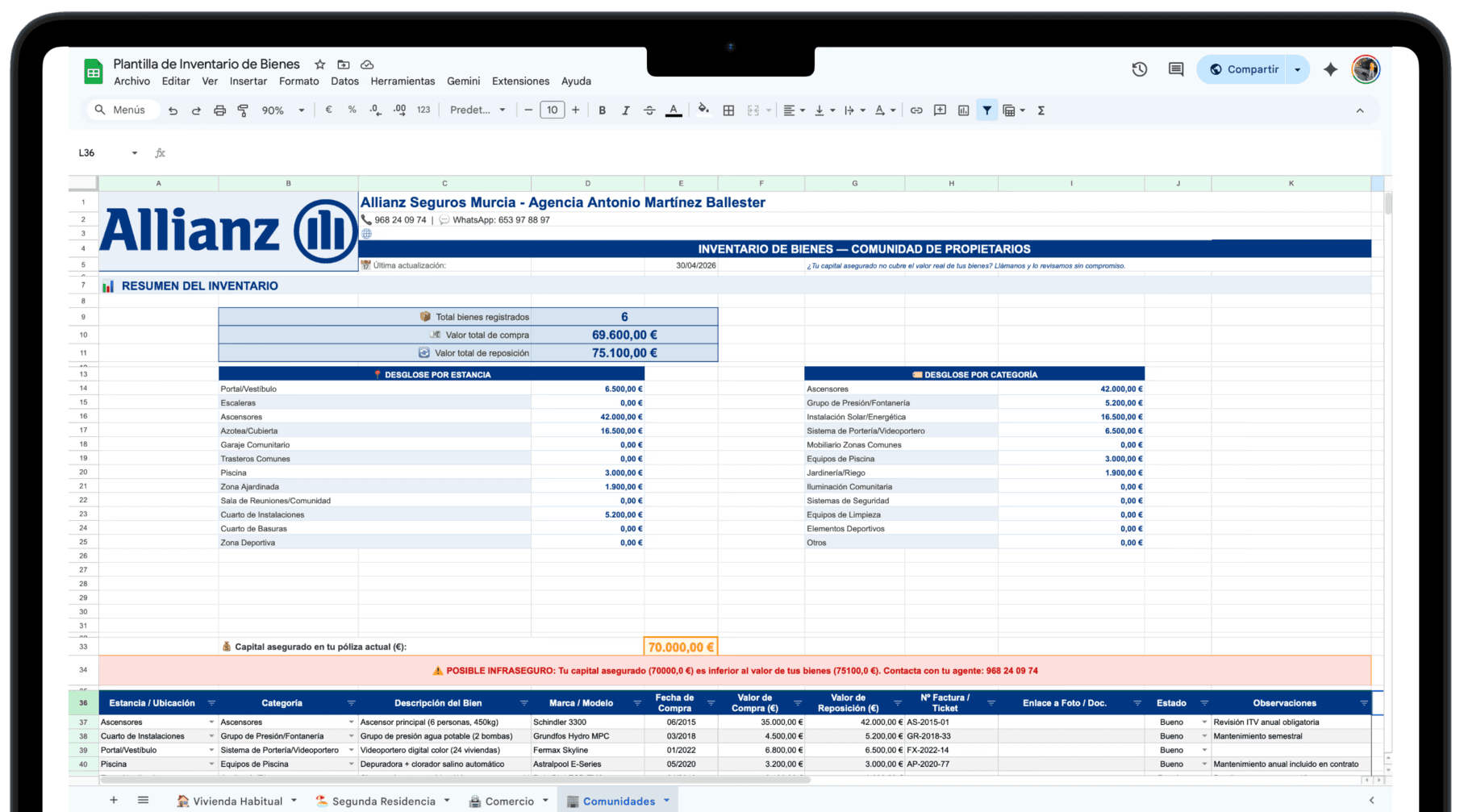Screen dimensions: 1464x812
Task: Open the text color picker
Action: click(674, 110)
